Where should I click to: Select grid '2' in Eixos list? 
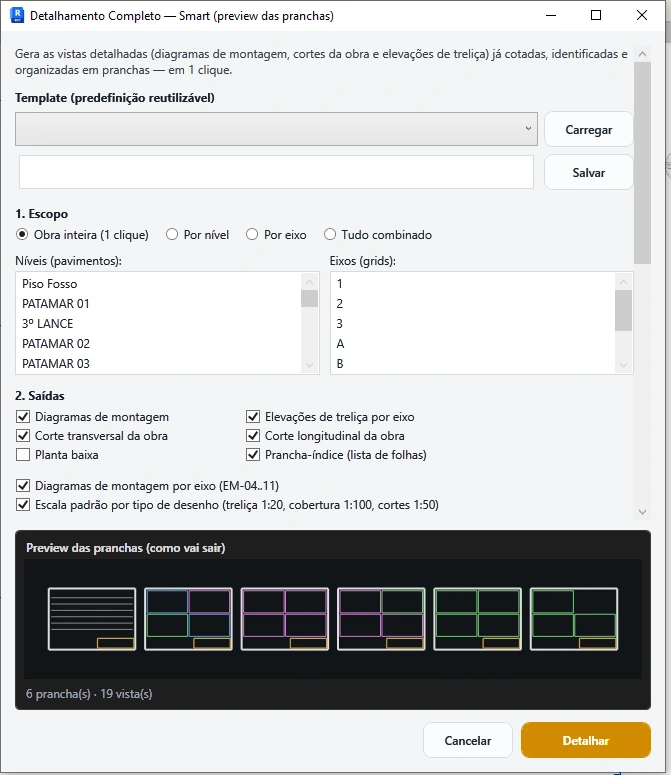473,303
